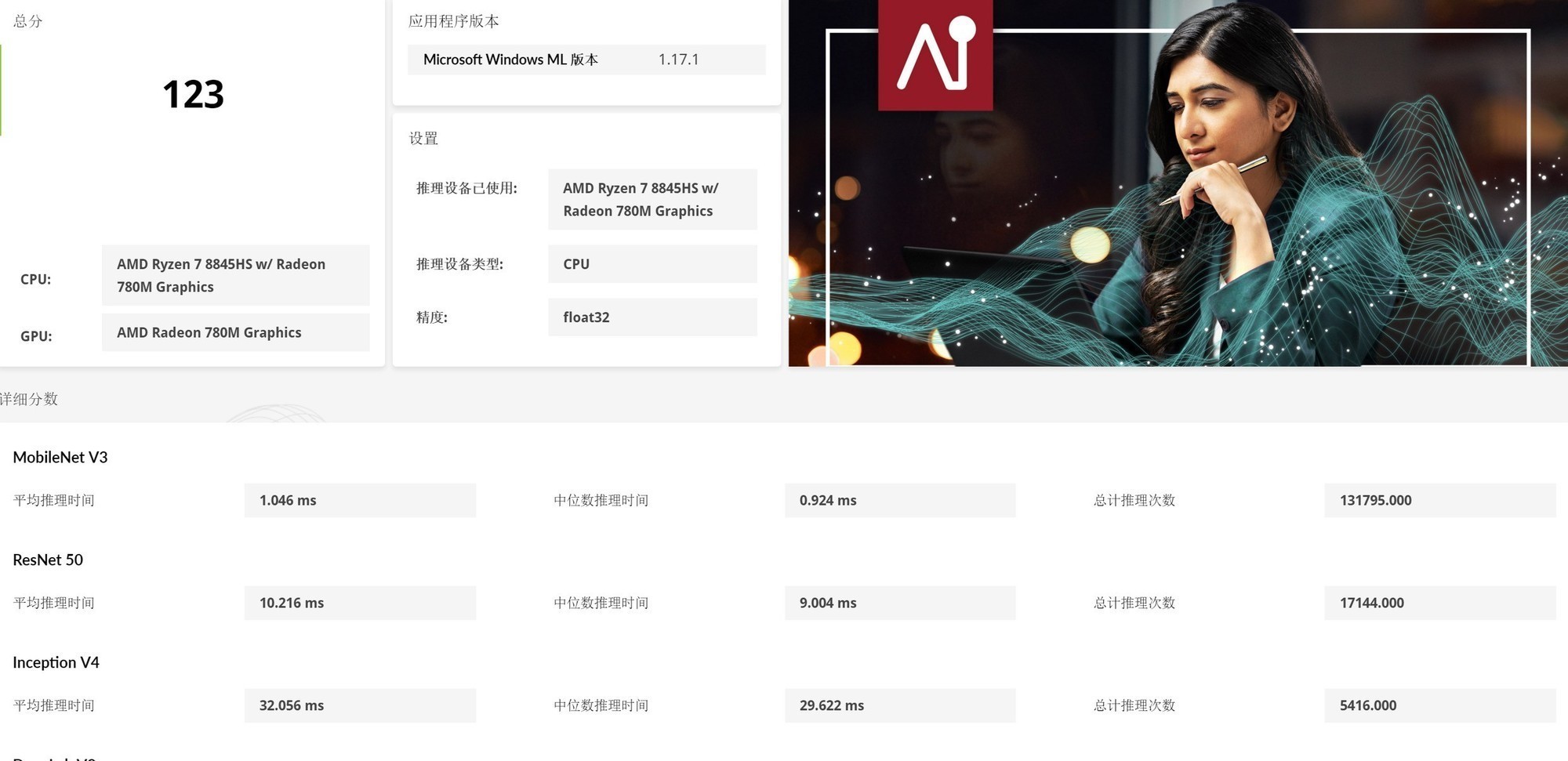Select the 总分 heading label
Image resolution: width=1568 pixels, height=761 pixels.
click(28, 21)
